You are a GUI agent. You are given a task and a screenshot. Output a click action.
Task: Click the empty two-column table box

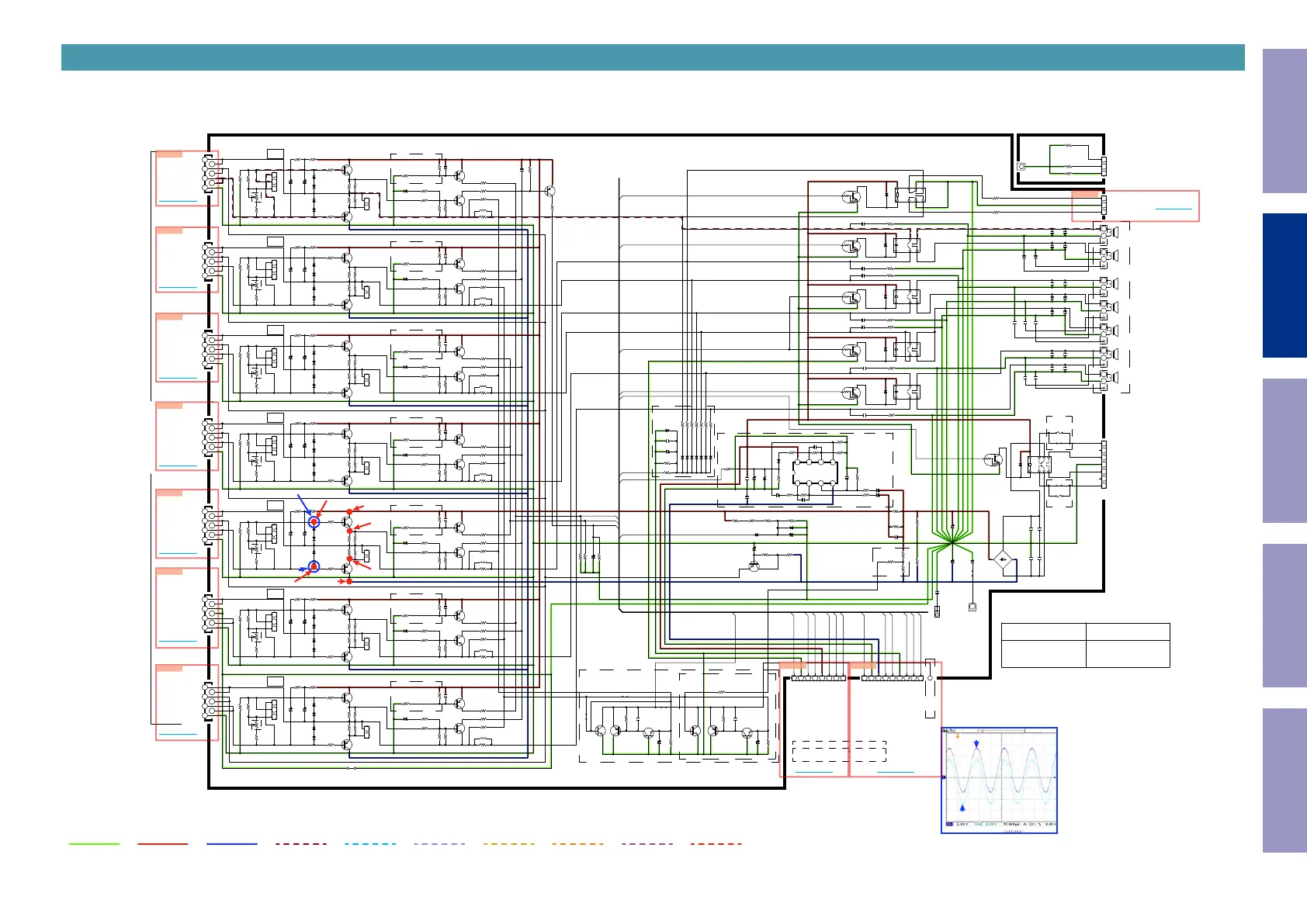click(1085, 645)
